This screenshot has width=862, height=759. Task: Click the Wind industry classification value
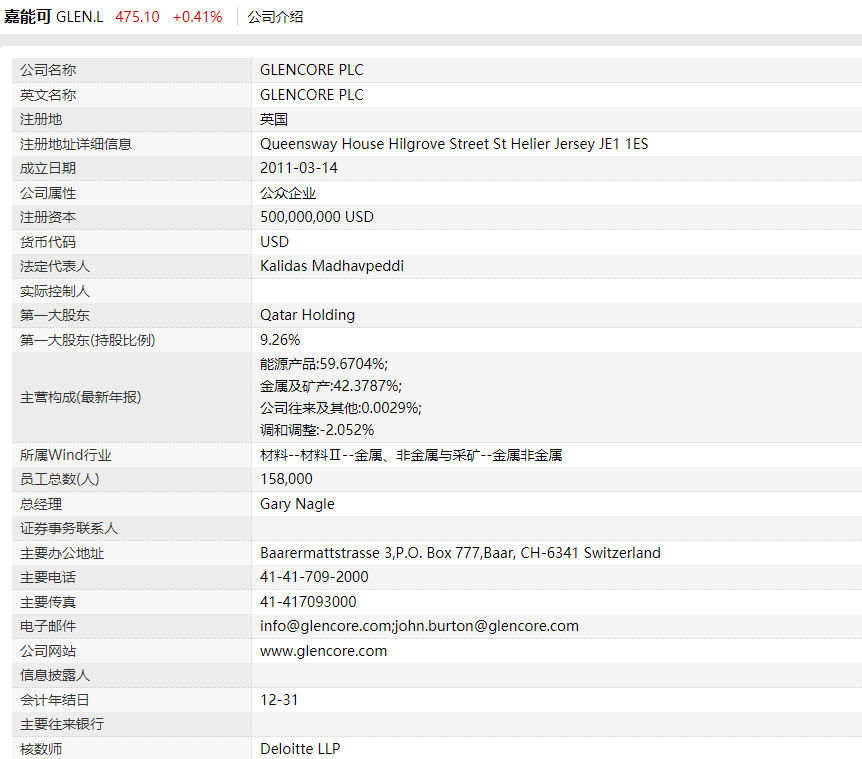coord(411,455)
